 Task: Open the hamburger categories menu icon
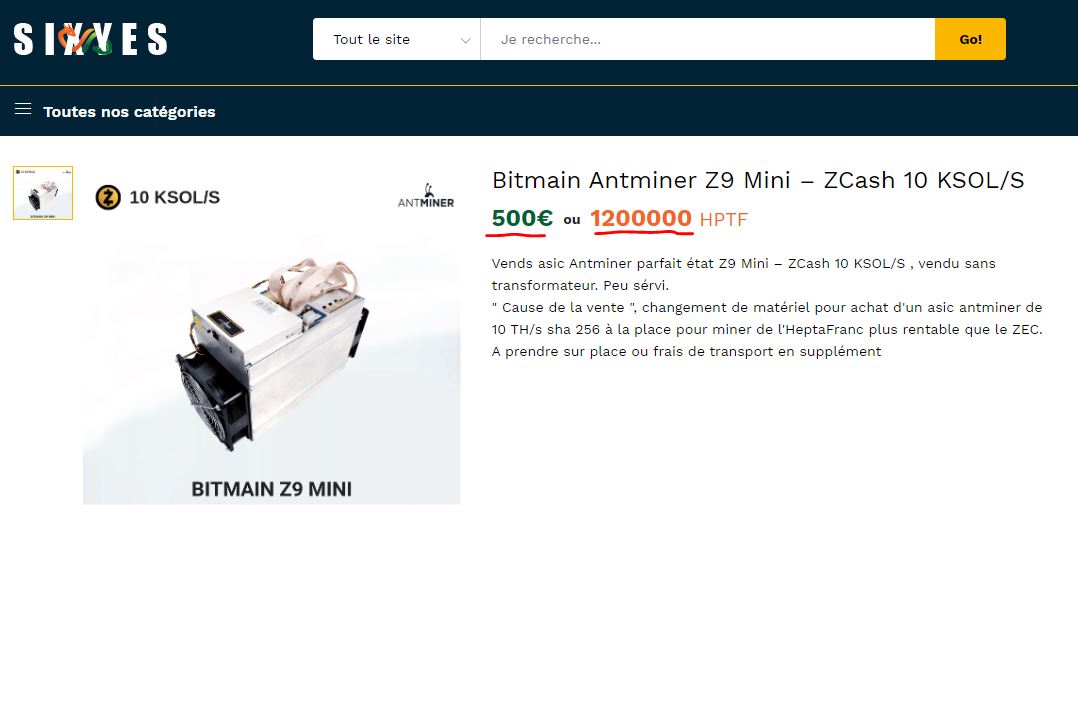(x=23, y=109)
